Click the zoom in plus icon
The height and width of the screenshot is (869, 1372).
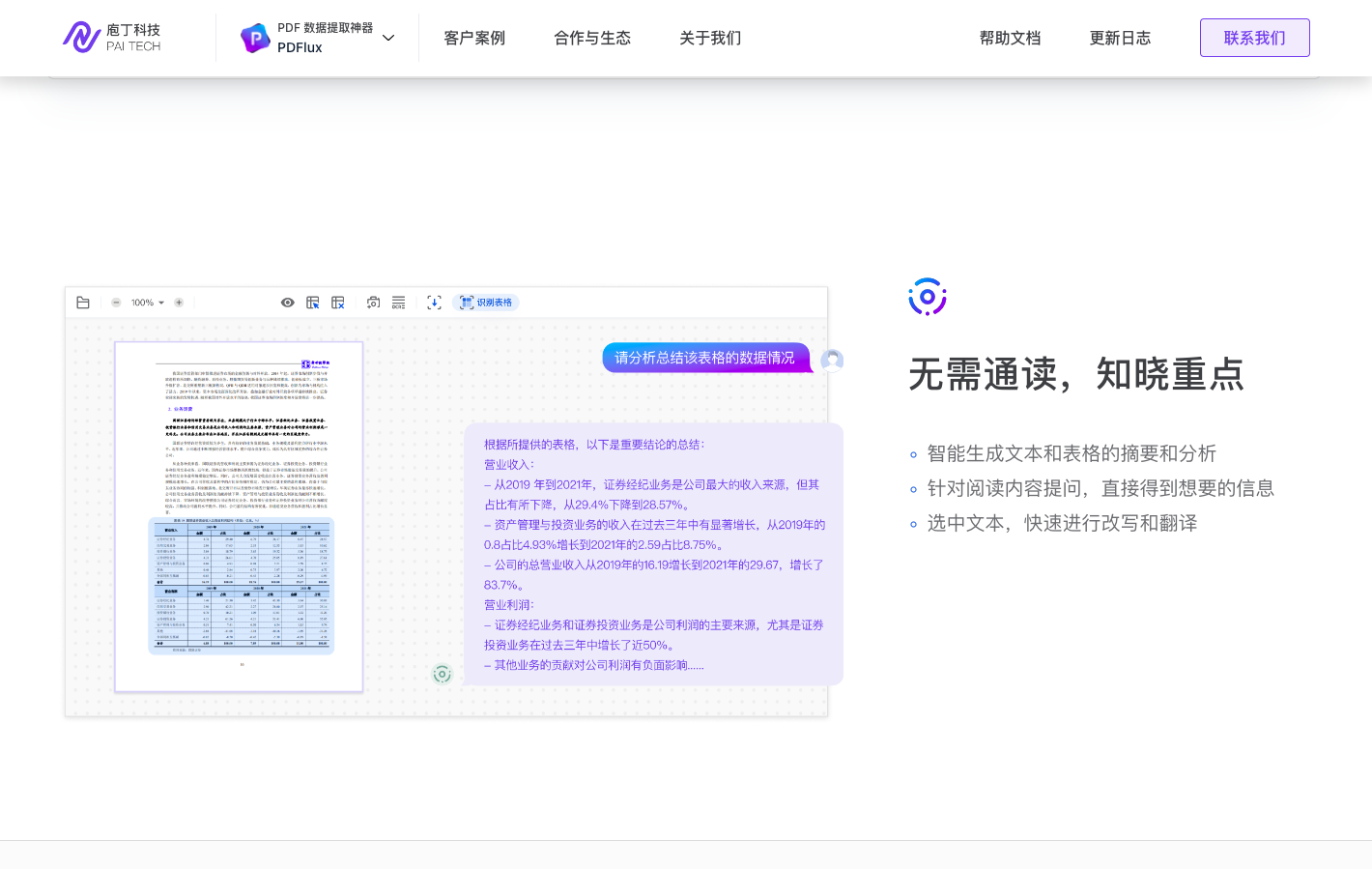click(179, 303)
